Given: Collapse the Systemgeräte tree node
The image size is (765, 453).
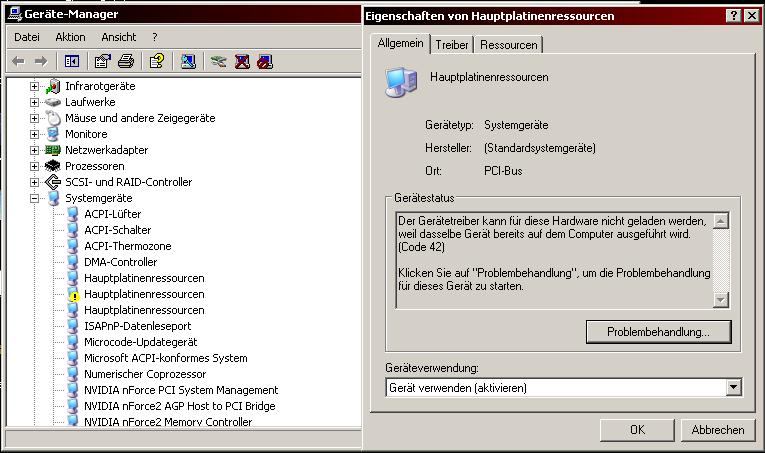Looking at the screenshot, I should click(34, 198).
